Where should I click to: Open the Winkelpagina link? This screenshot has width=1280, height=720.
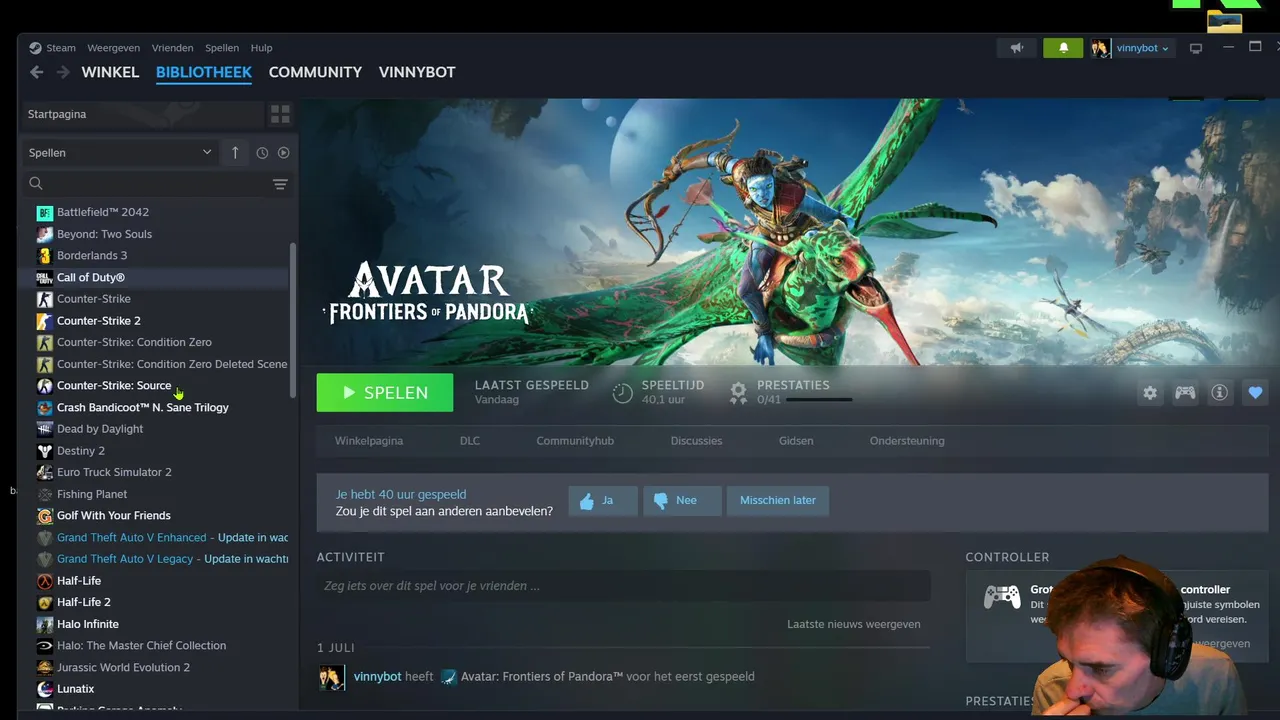click(x=369, y=441)
